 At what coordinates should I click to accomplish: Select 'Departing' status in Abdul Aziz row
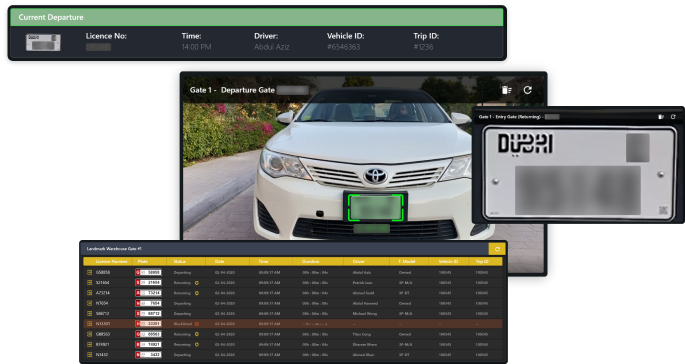[182, 272]
